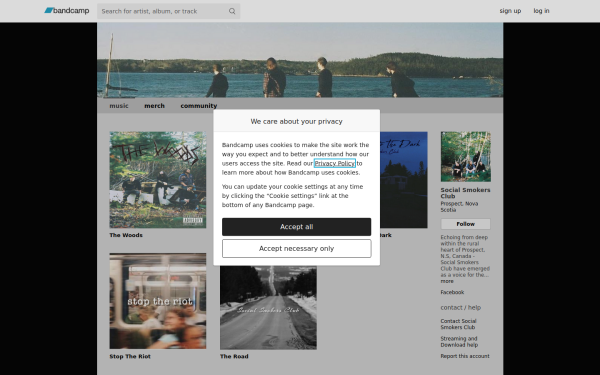
Task: Click Contact Social Smokers Club
Action: [x=458, y=324]
